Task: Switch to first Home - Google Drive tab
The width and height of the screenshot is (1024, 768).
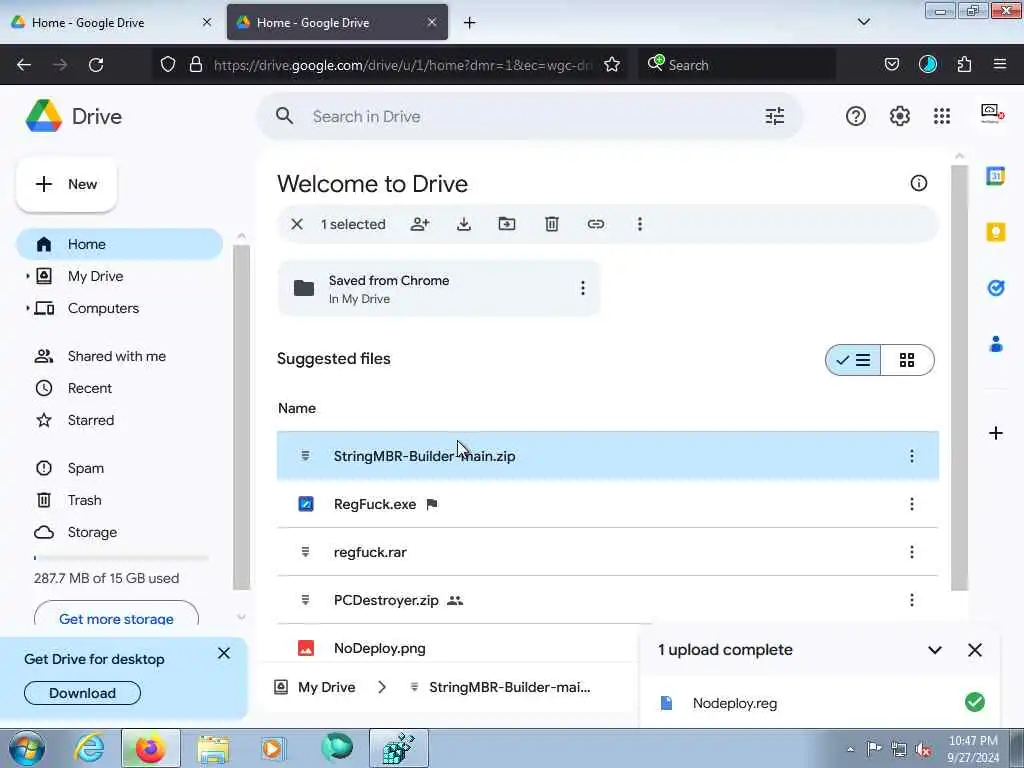Action: click(111, 22)
